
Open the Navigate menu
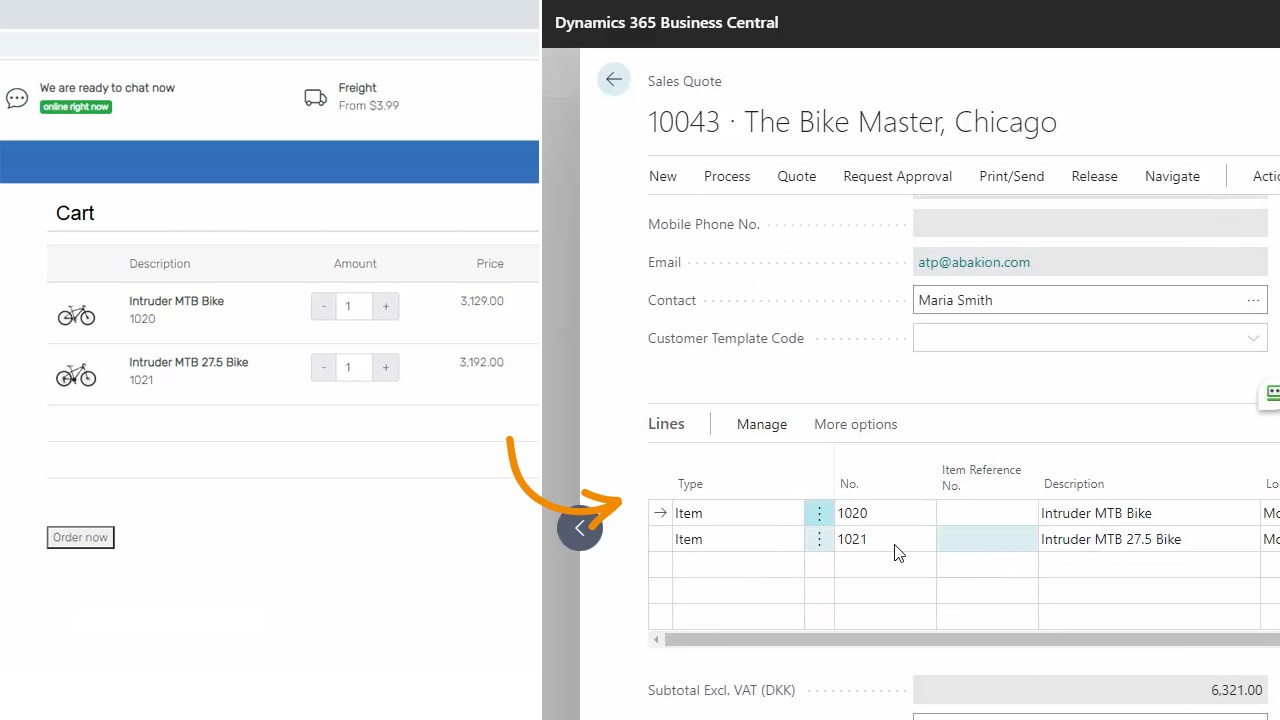pos(1172,176)
